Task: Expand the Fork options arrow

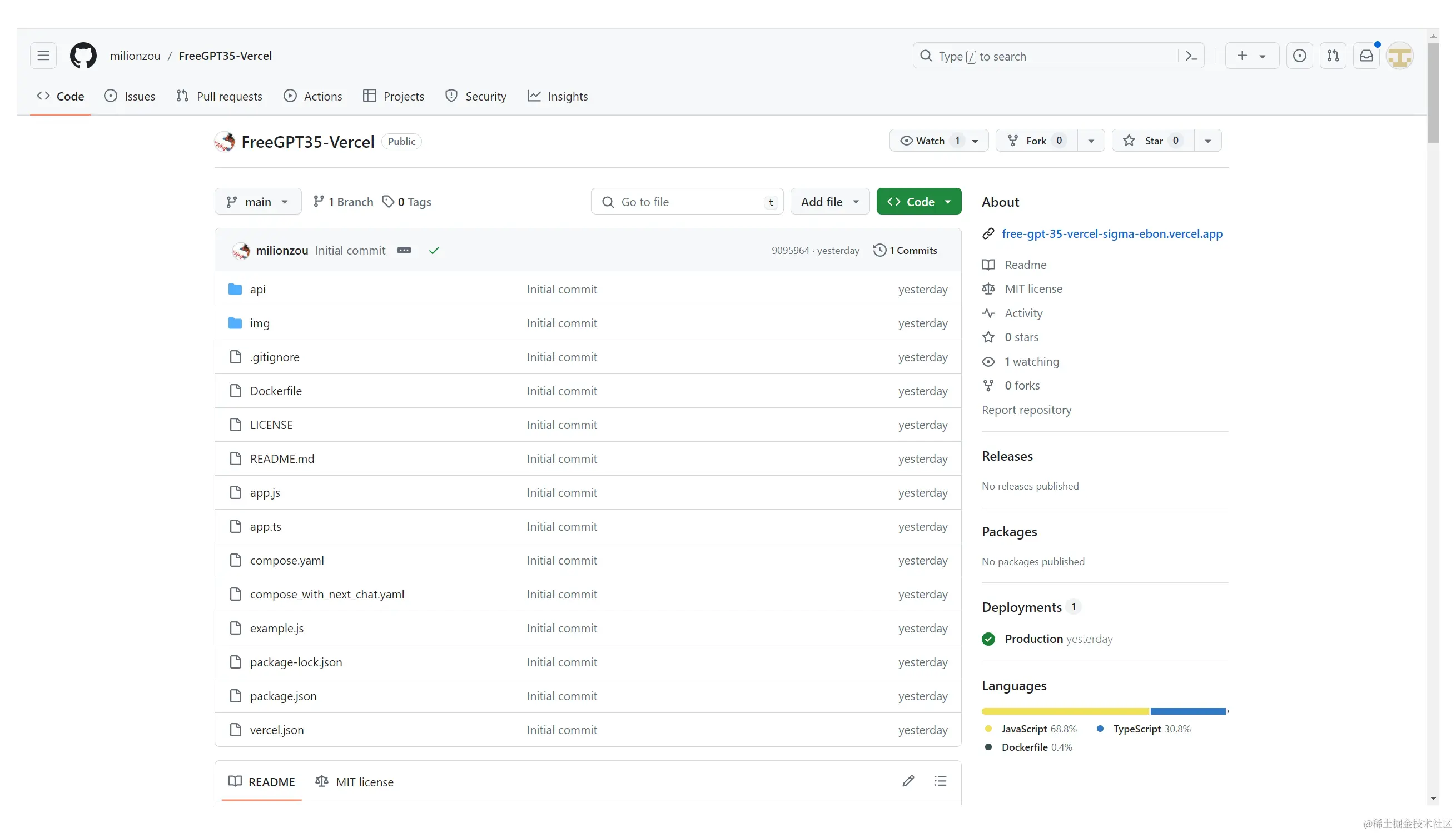Action: click(x=1091, y=141)
